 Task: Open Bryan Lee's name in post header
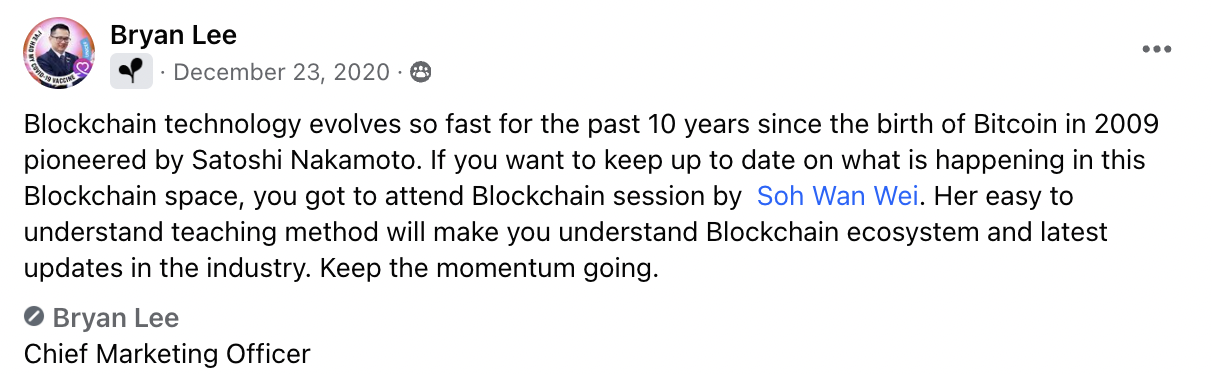click(x=173, y=35)
